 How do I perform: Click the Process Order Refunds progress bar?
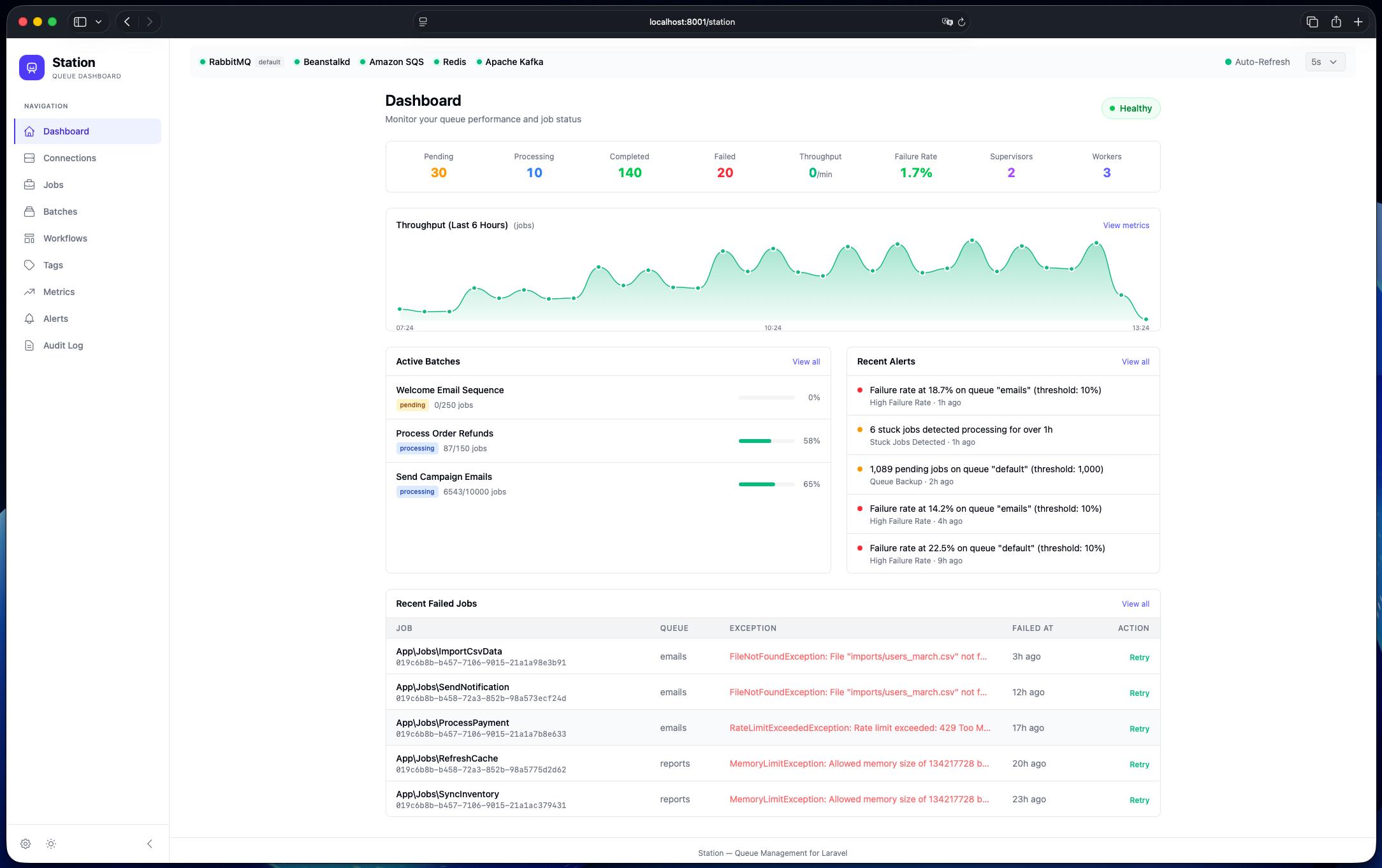pyautogui.click(x=766, y=441)
